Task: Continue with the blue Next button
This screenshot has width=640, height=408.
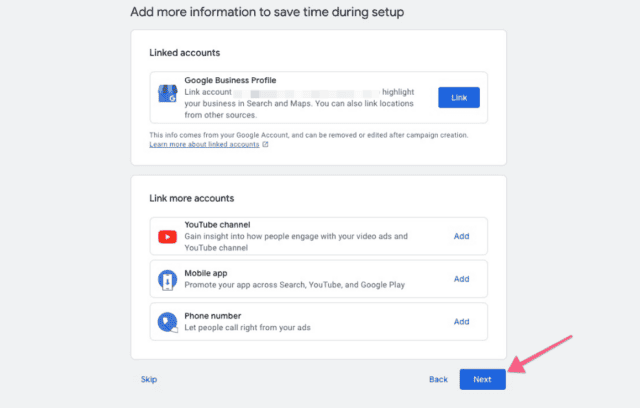Action: click(482, 379)
